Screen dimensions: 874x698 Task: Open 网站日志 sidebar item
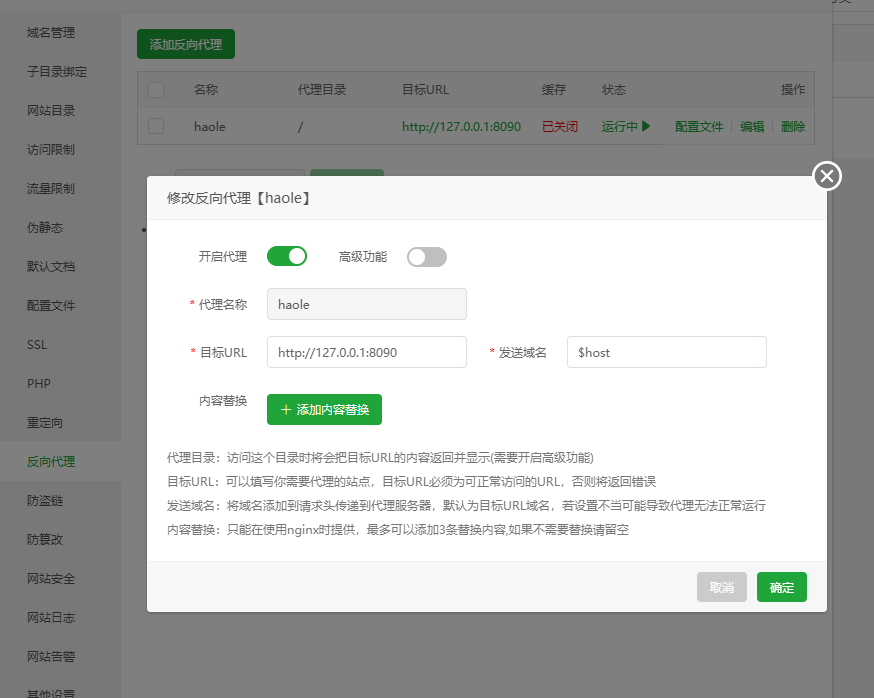[x=51, y=618]
